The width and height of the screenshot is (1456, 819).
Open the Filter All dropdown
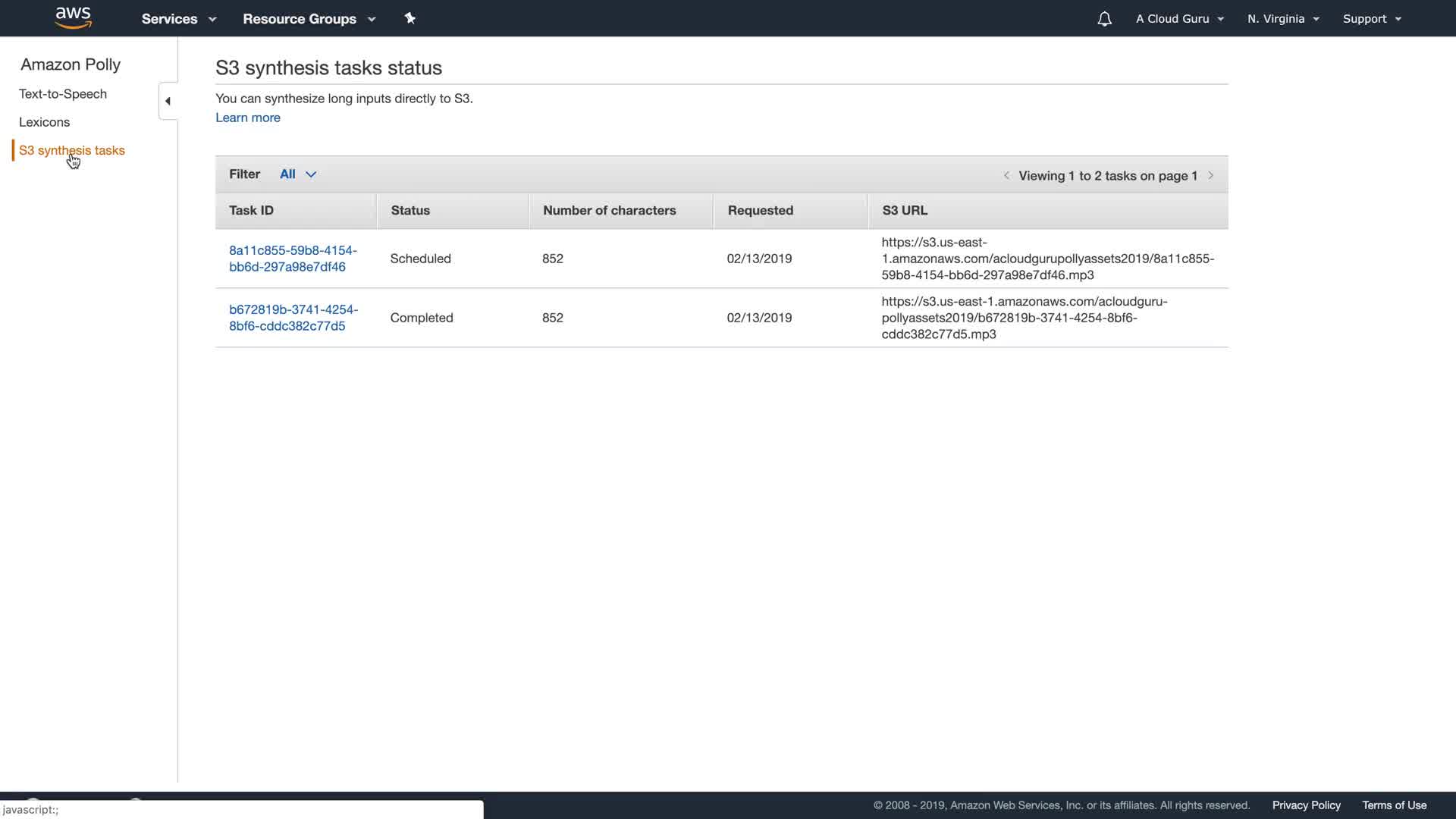pyautogui.click(x=298, y=174)
